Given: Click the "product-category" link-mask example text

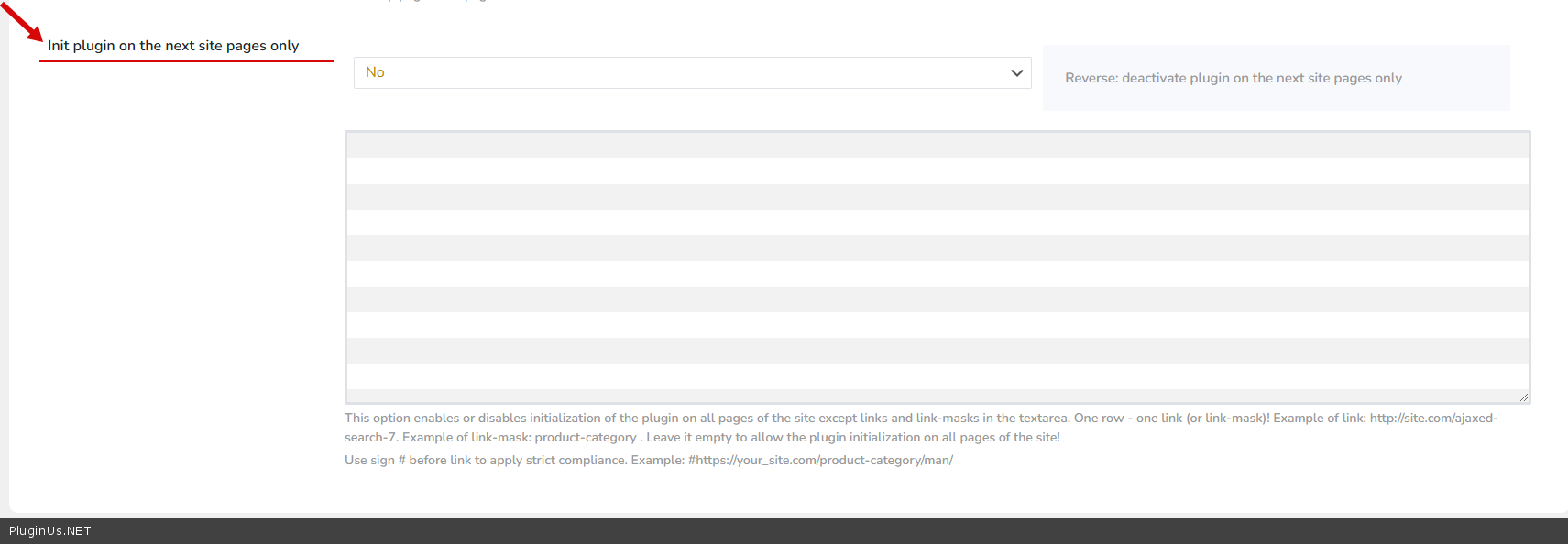Looking at the screenshot, I should click(x=585, y=438).
